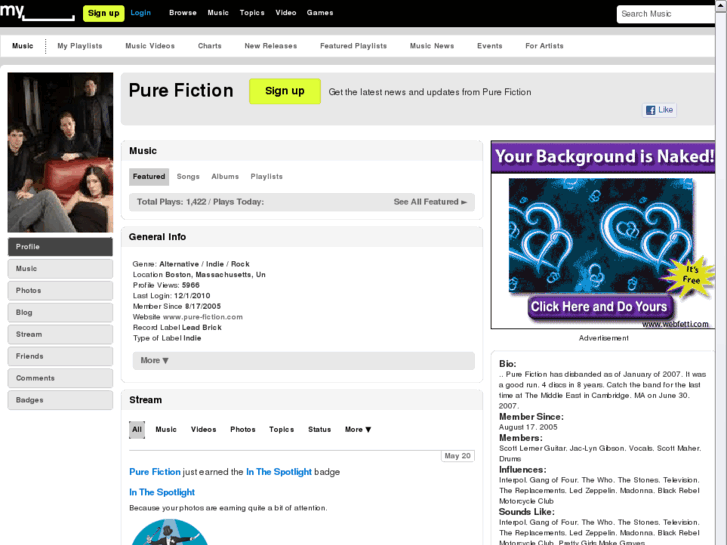Click the Login link
Image resolution: width=727 pixels, height=545 pixels.
point(140,13)
